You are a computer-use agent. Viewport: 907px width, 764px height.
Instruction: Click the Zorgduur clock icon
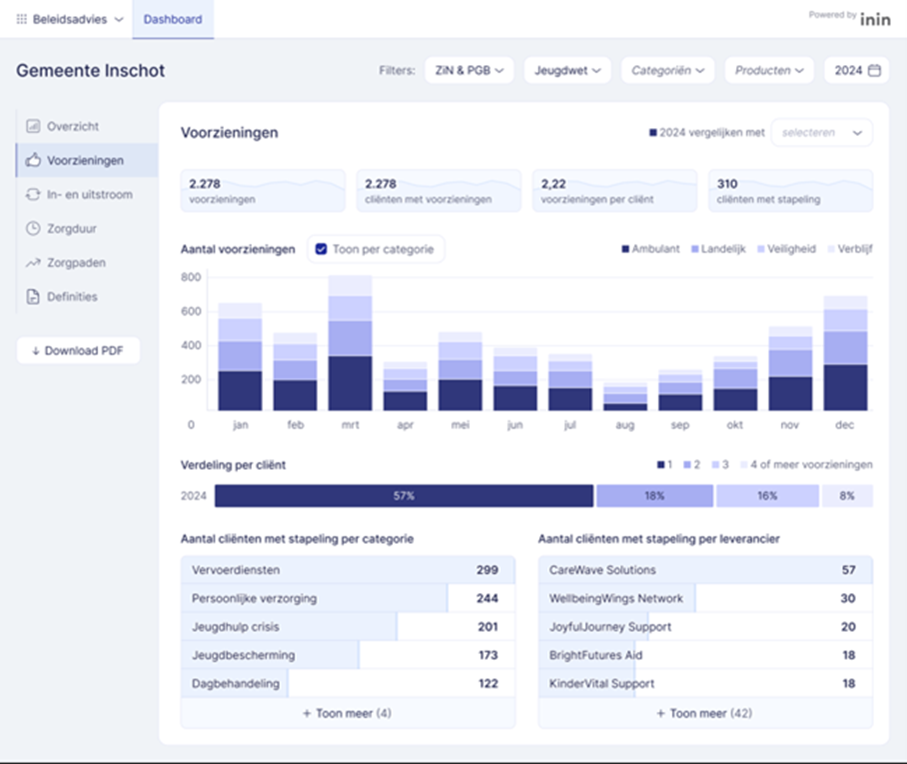pyautogui.click(x=33, y=229)
